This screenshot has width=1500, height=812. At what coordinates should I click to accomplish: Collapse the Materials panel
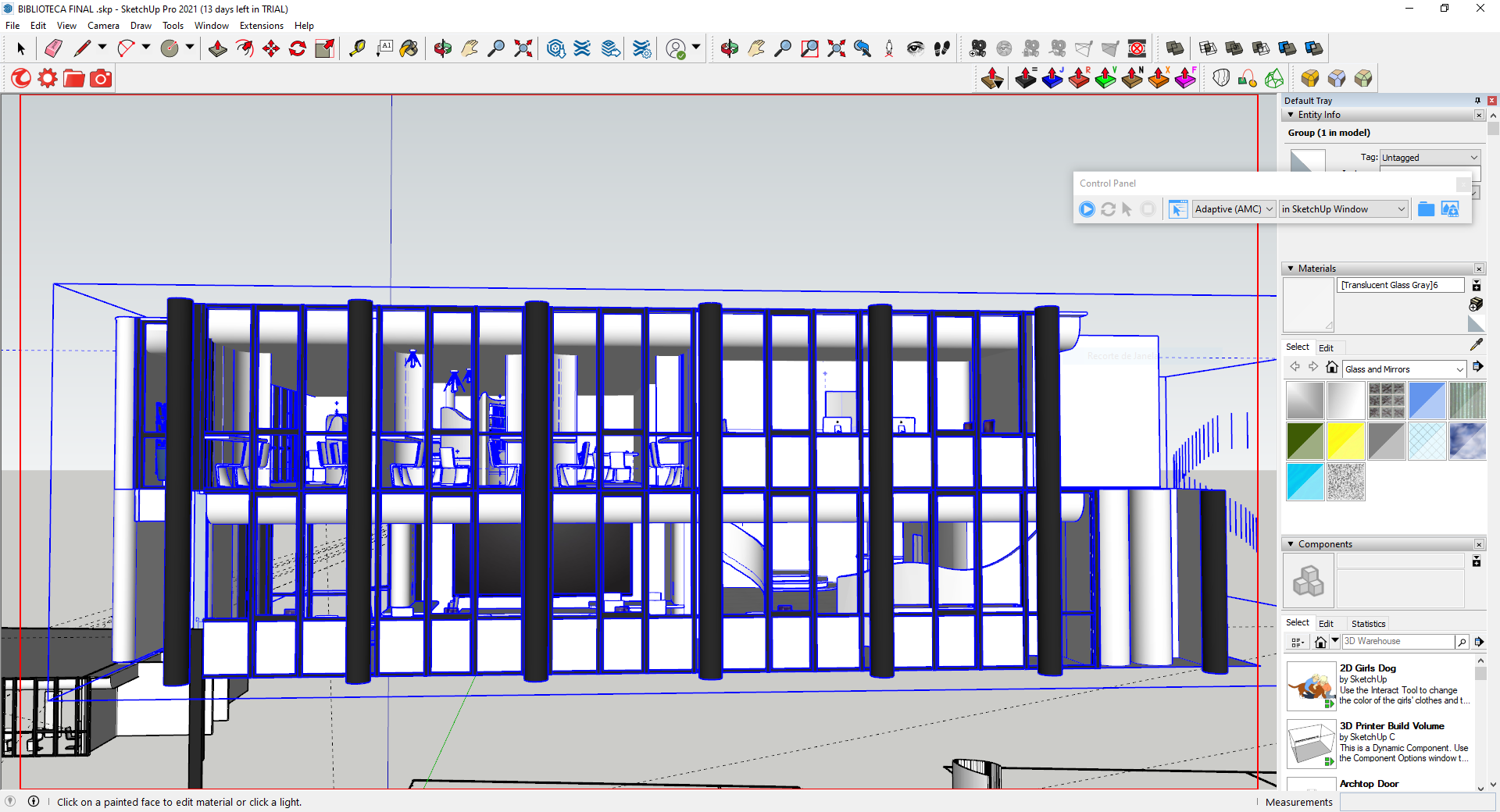coord(1291,269)
